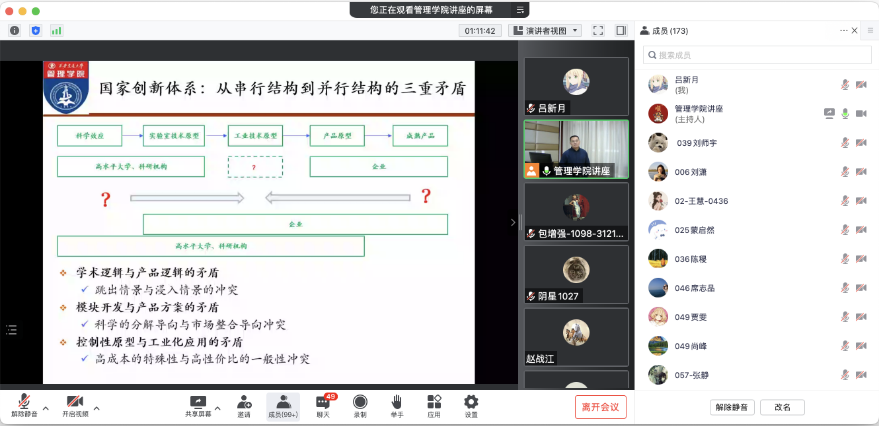Click the network signal status icon
This screenshot has width=879, height=426.
pos(56,31)
